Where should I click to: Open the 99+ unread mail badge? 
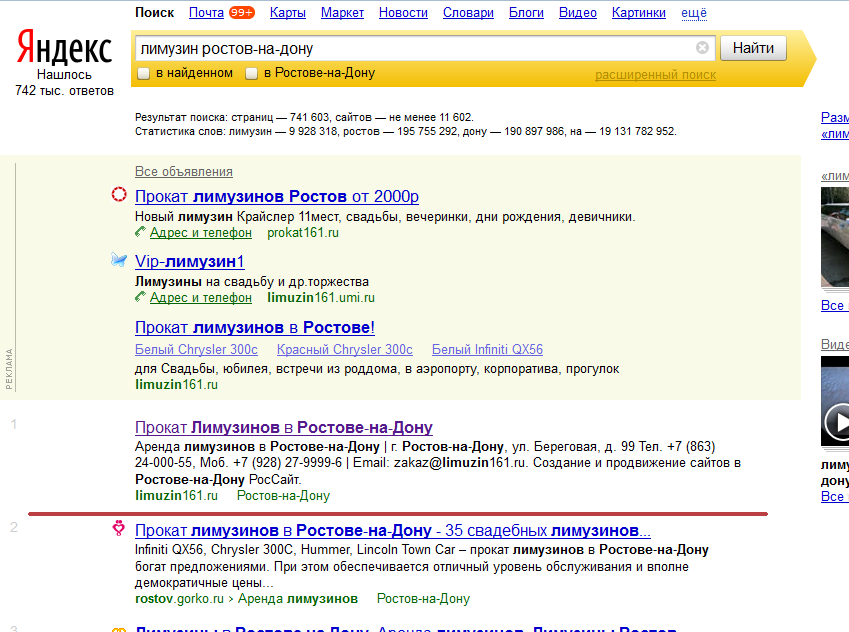pyautogui.click(x=241, y=12)
